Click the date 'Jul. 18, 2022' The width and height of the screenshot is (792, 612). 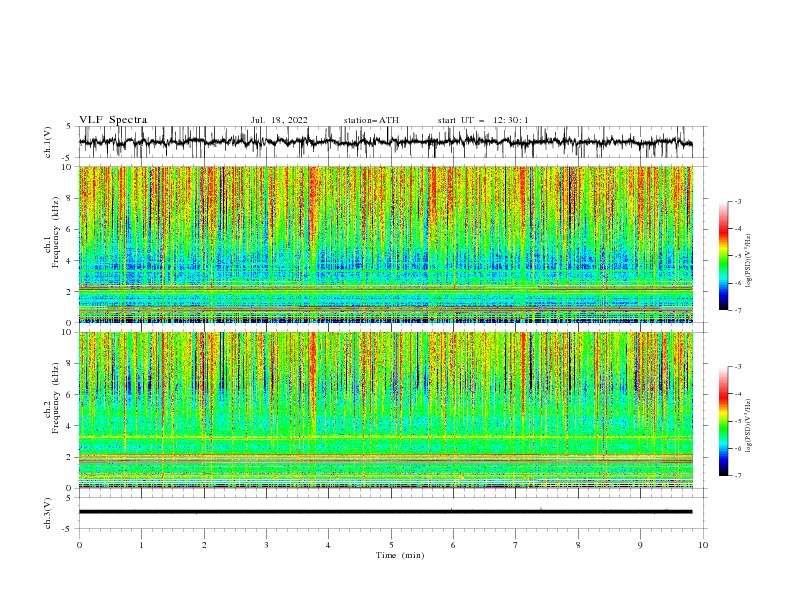(x=279, y=120)
